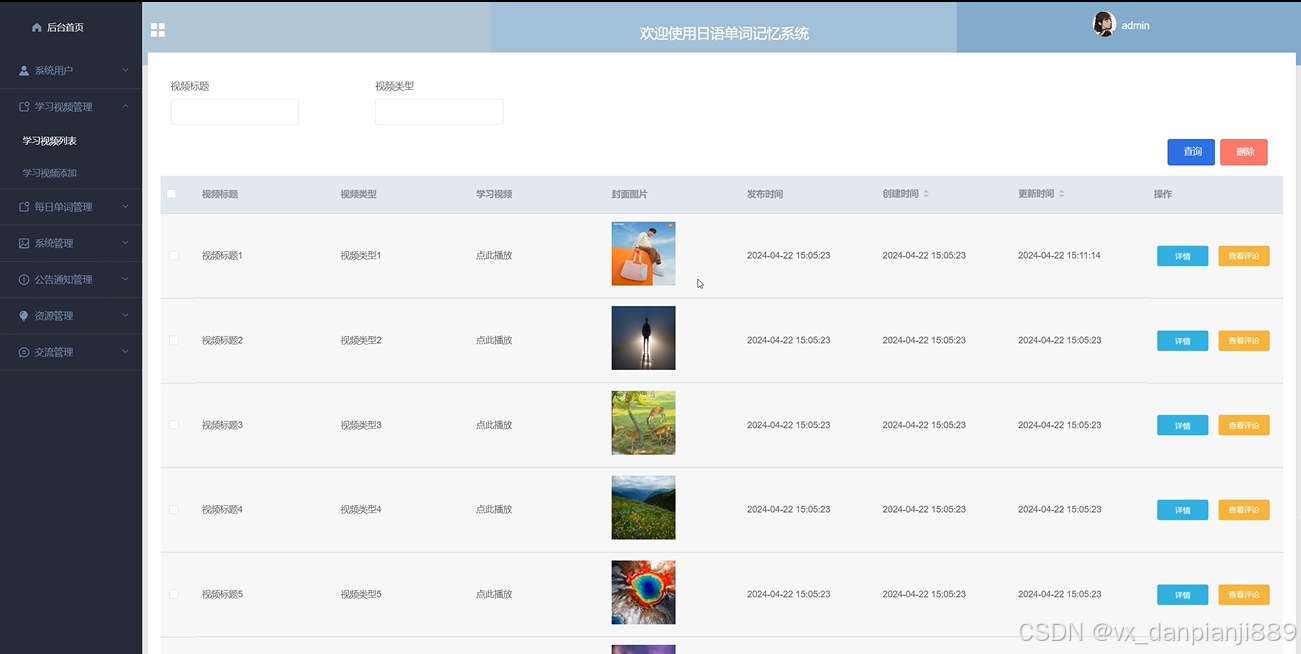Open cover thumbnail of 视频标题1 row
The image size is (1301, 654).
point(643,254)
